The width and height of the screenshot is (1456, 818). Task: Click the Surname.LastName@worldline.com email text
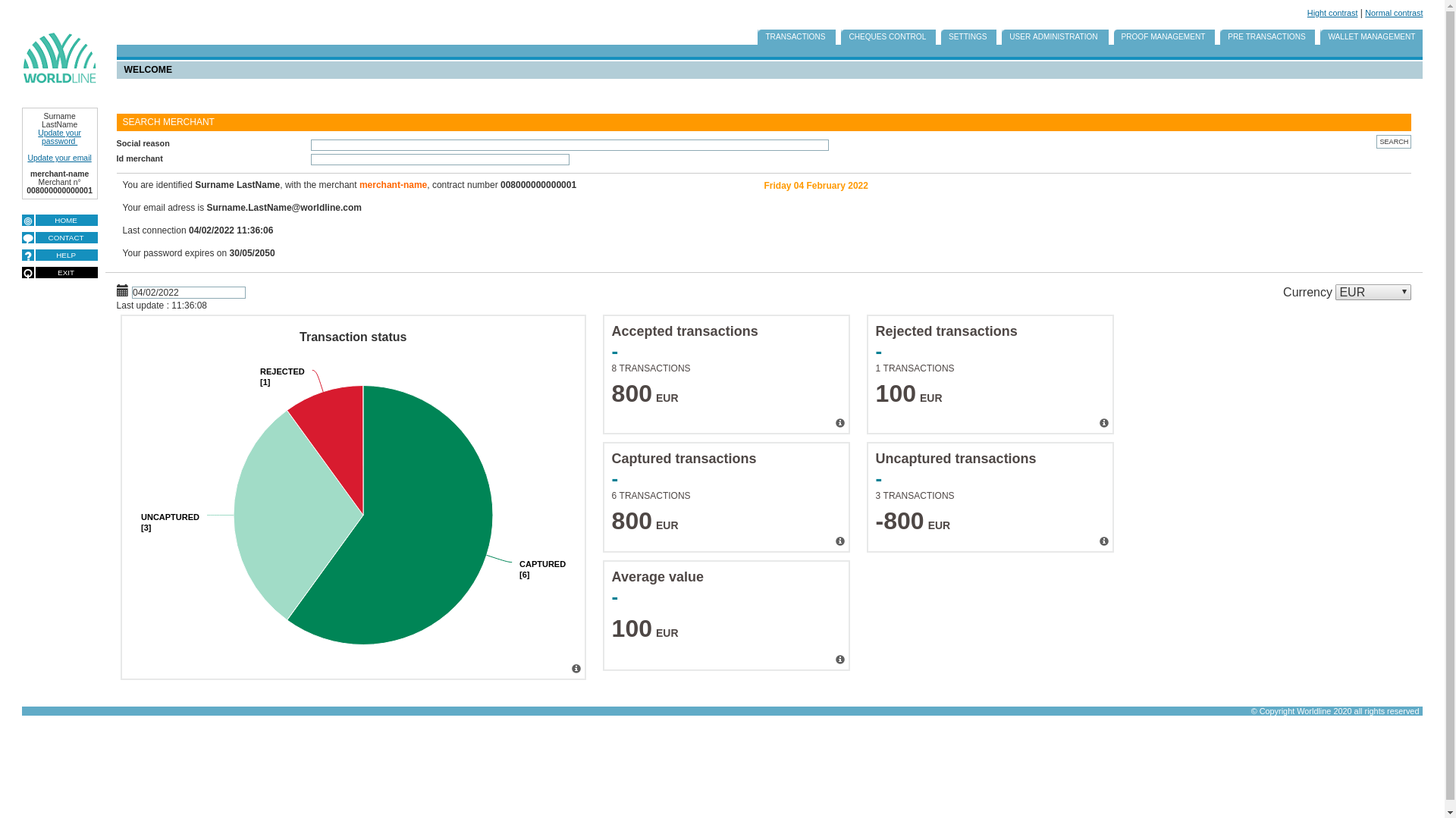pos(284,208)
